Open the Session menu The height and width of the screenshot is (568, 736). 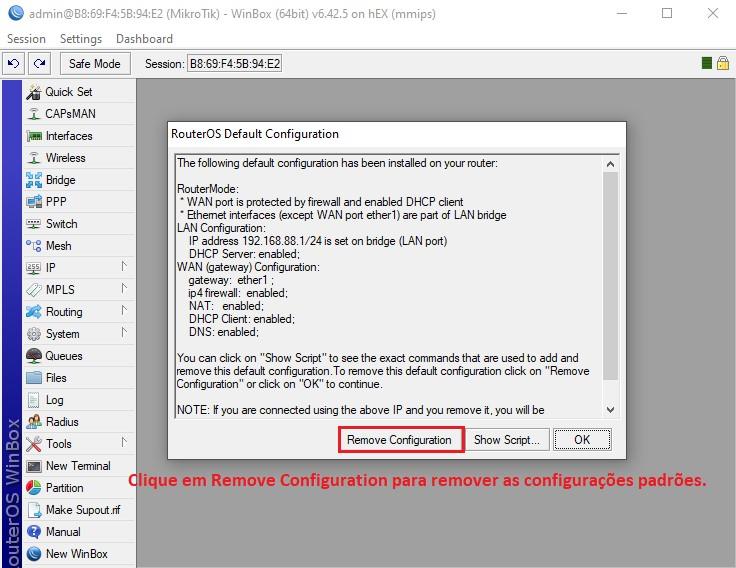click(26, 38)
